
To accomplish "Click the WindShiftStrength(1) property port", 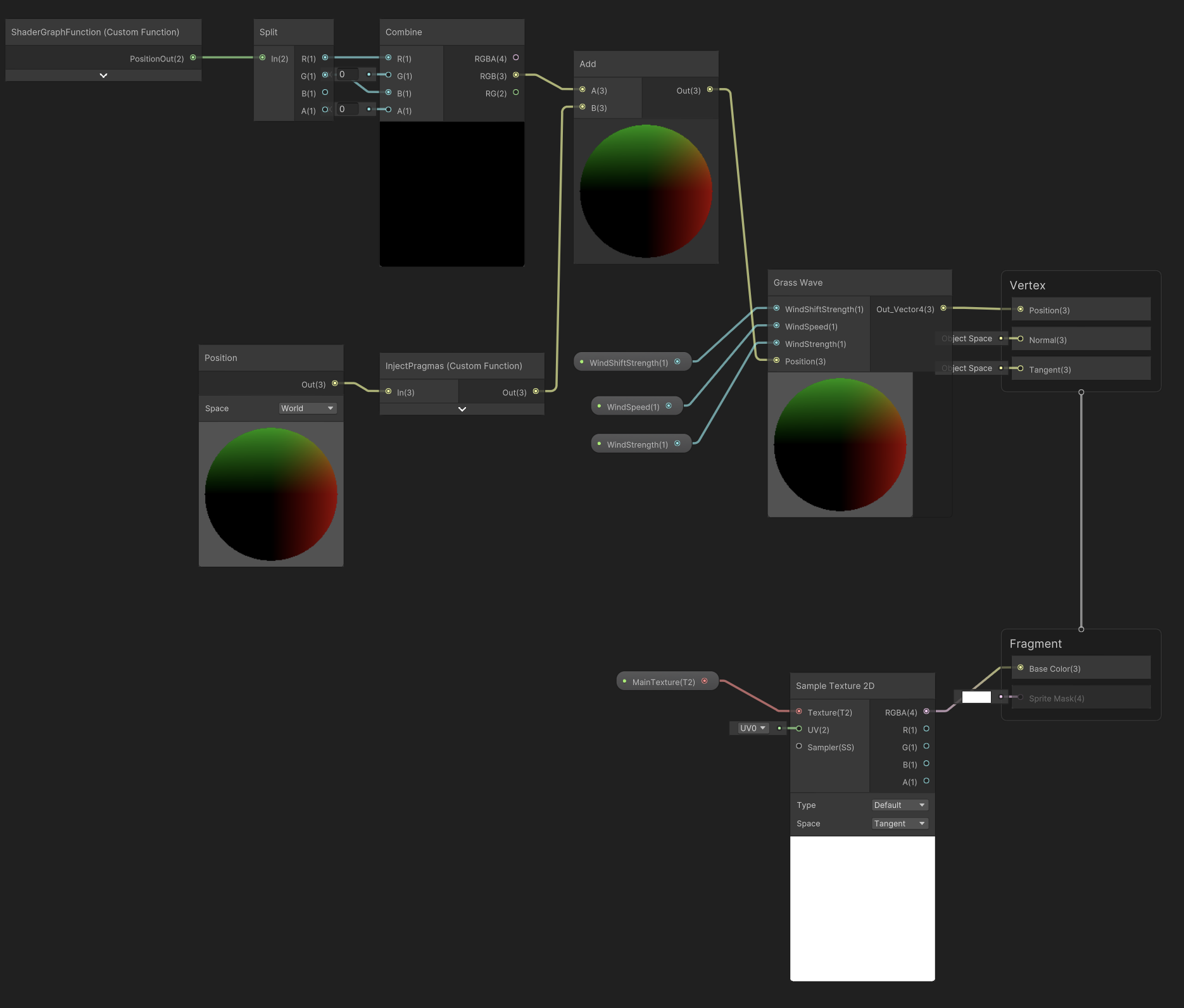I will [678, 361].
